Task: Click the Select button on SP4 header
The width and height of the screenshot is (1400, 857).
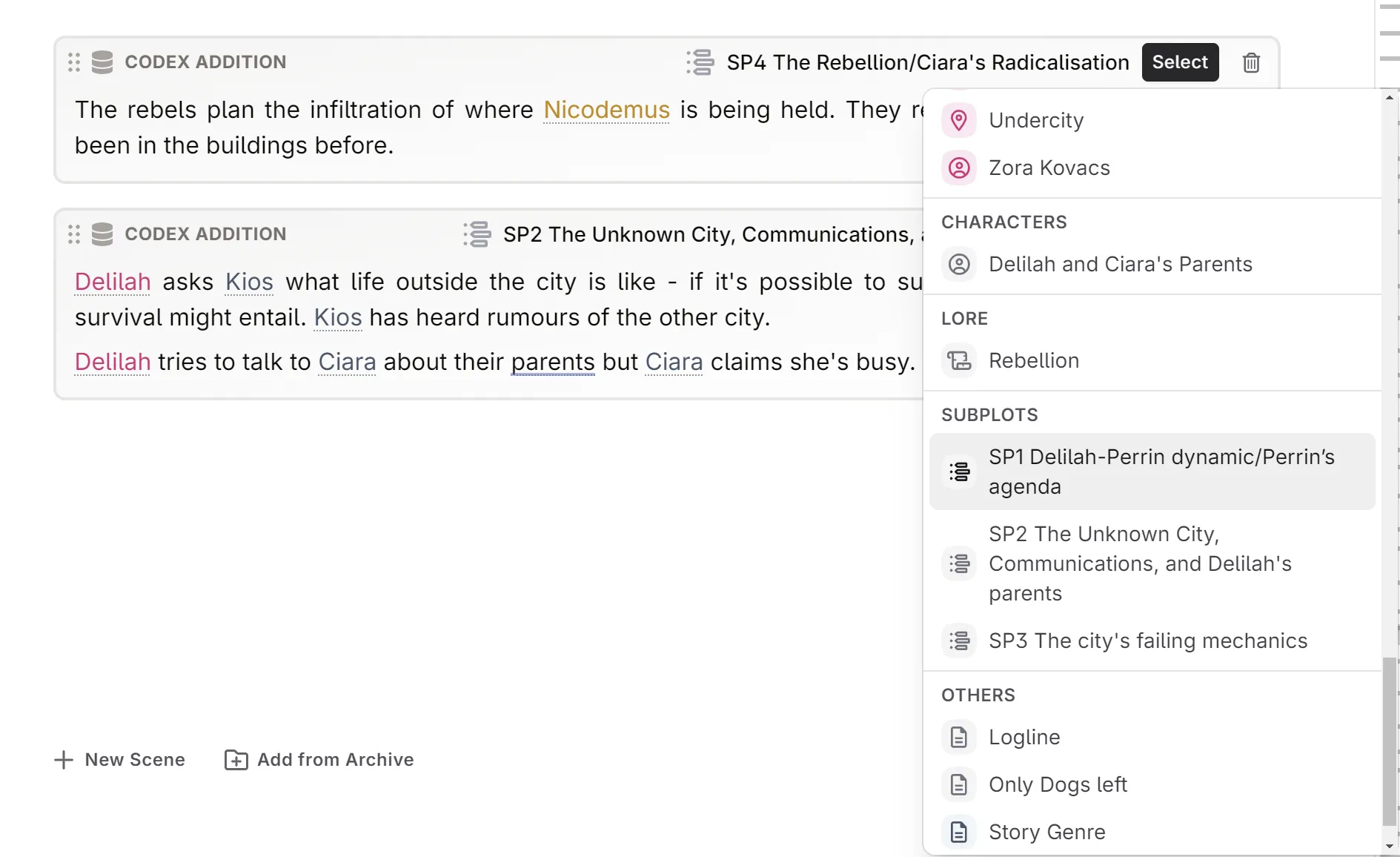Action: [x=1180, y=62]
